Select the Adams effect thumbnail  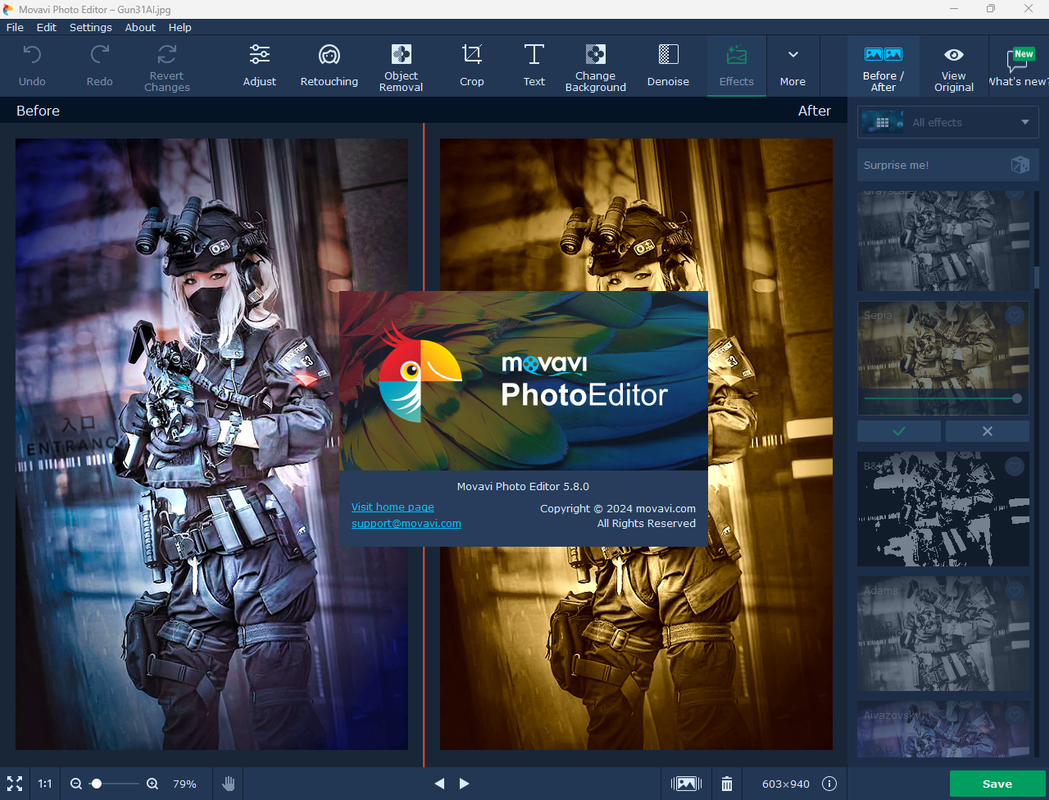pos(943,633)
